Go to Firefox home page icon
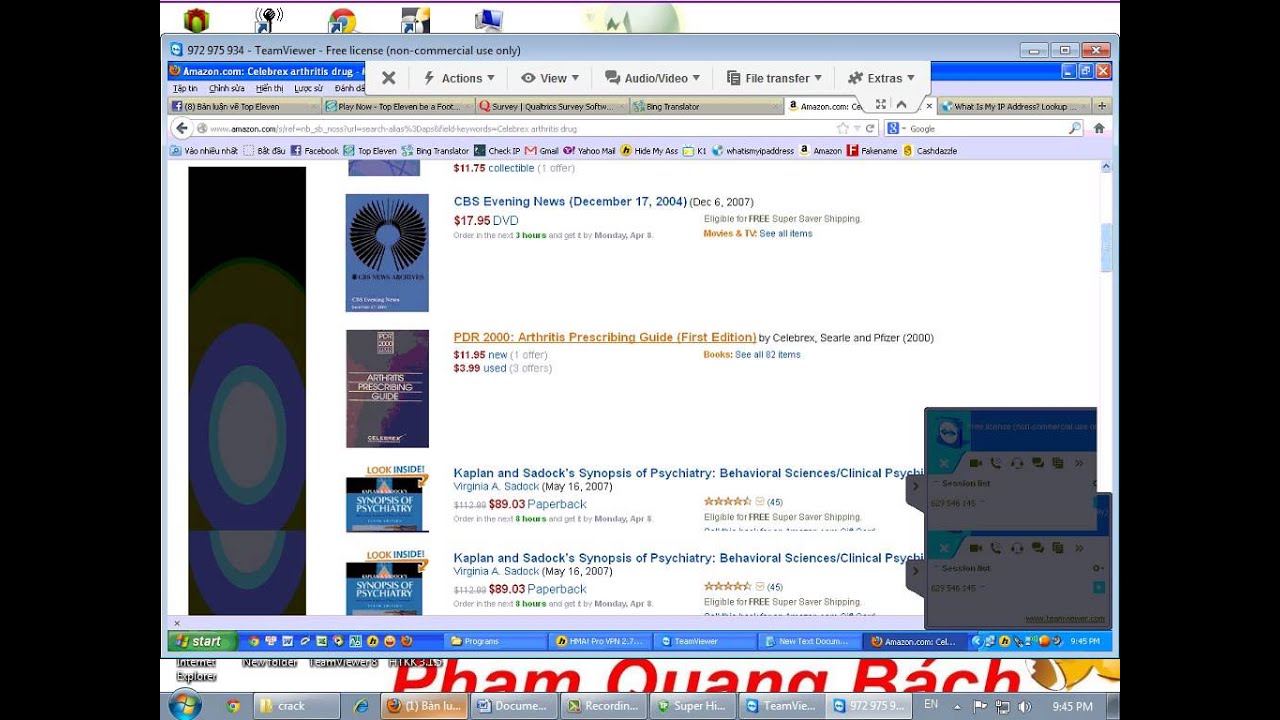The width and height of the screenshot is (1280, 720). (x=1099, y=128)
